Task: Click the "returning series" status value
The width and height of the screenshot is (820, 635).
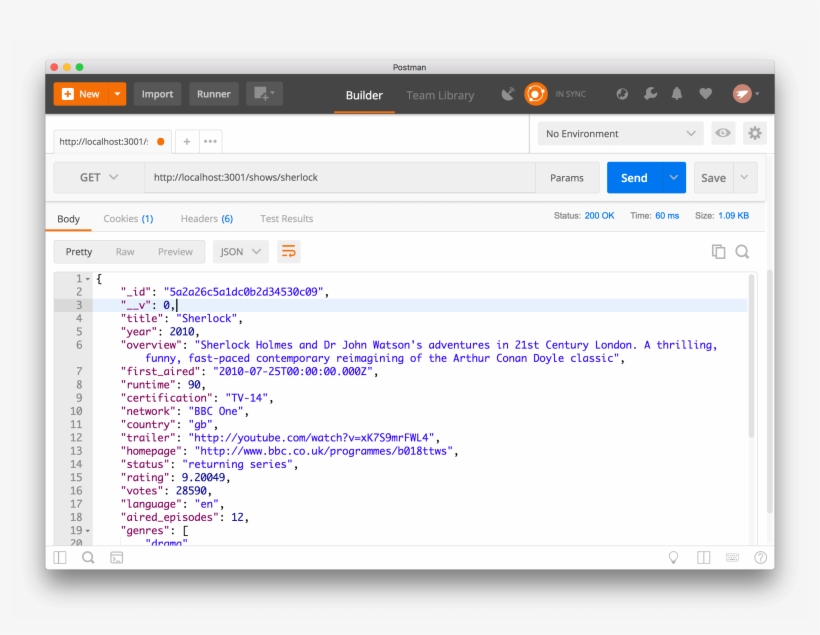Action: pyautogui.click(x=237, y=464)
